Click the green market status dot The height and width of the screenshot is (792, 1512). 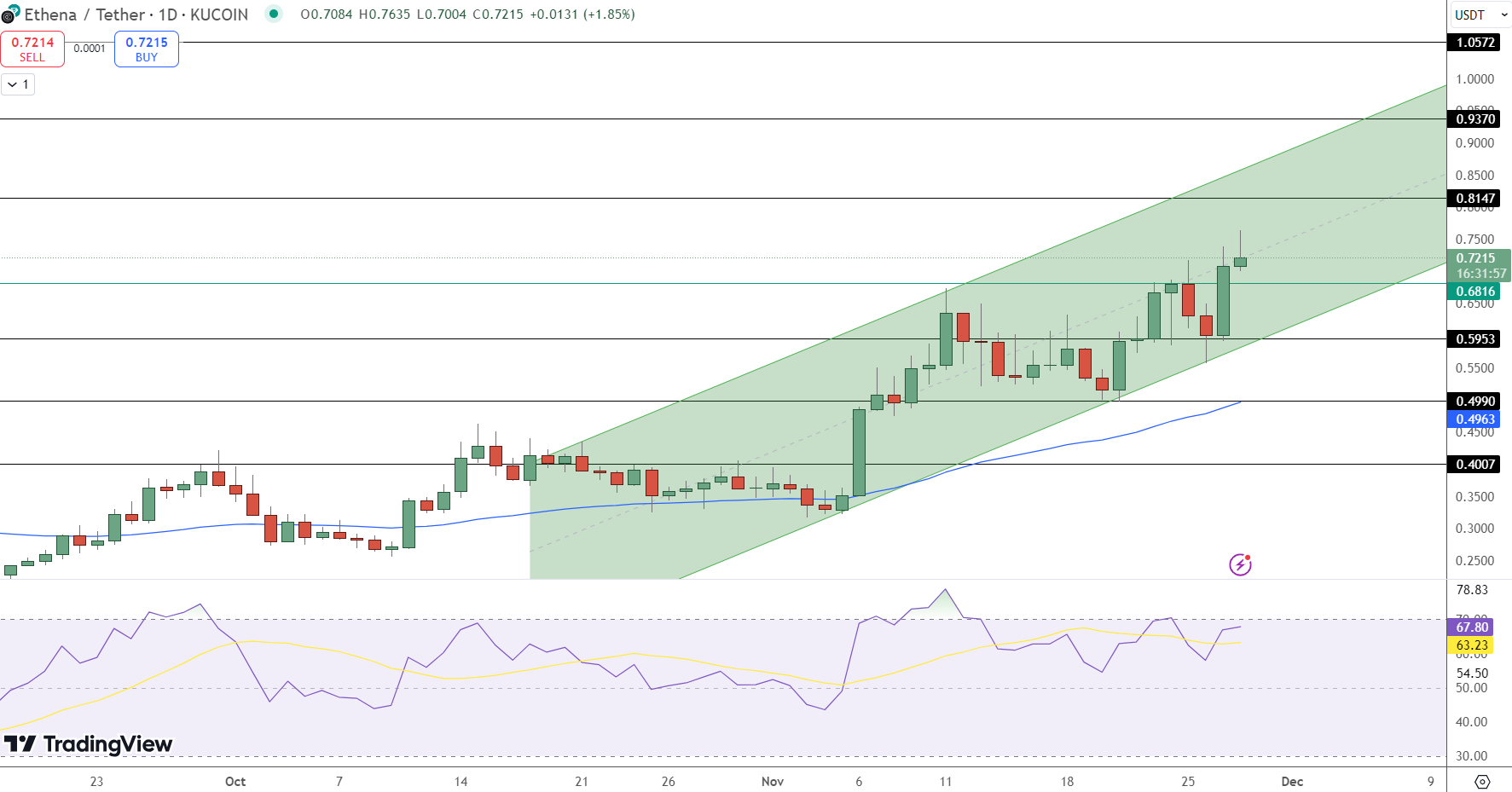point(273,14)
